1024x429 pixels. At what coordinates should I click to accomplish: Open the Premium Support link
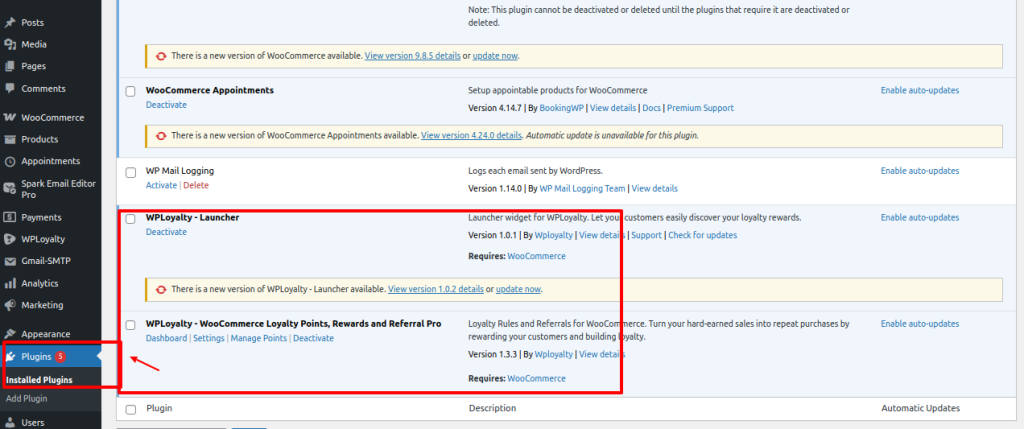point(700,108)
